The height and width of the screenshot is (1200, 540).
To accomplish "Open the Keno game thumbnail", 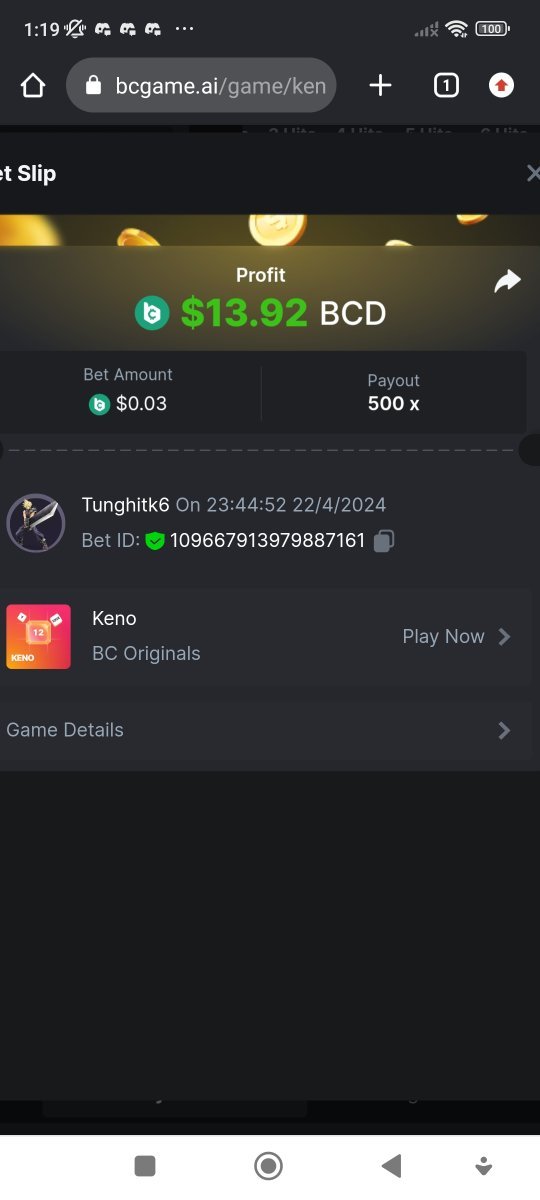I will click(x=38, y=637).
